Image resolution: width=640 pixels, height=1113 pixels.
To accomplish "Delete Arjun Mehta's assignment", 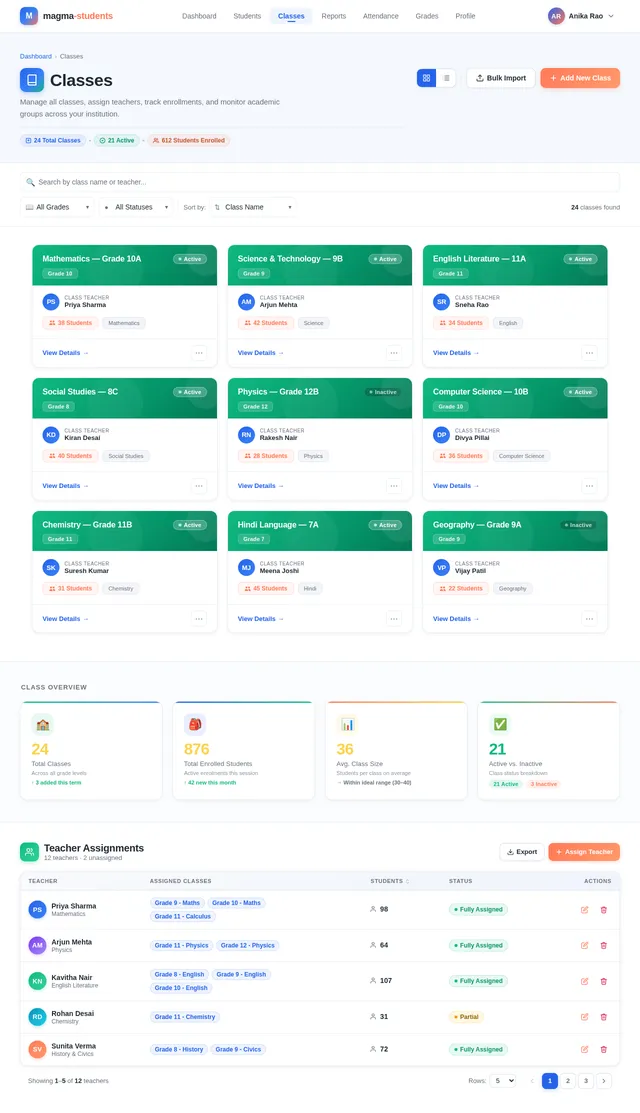I will [604, 945].
